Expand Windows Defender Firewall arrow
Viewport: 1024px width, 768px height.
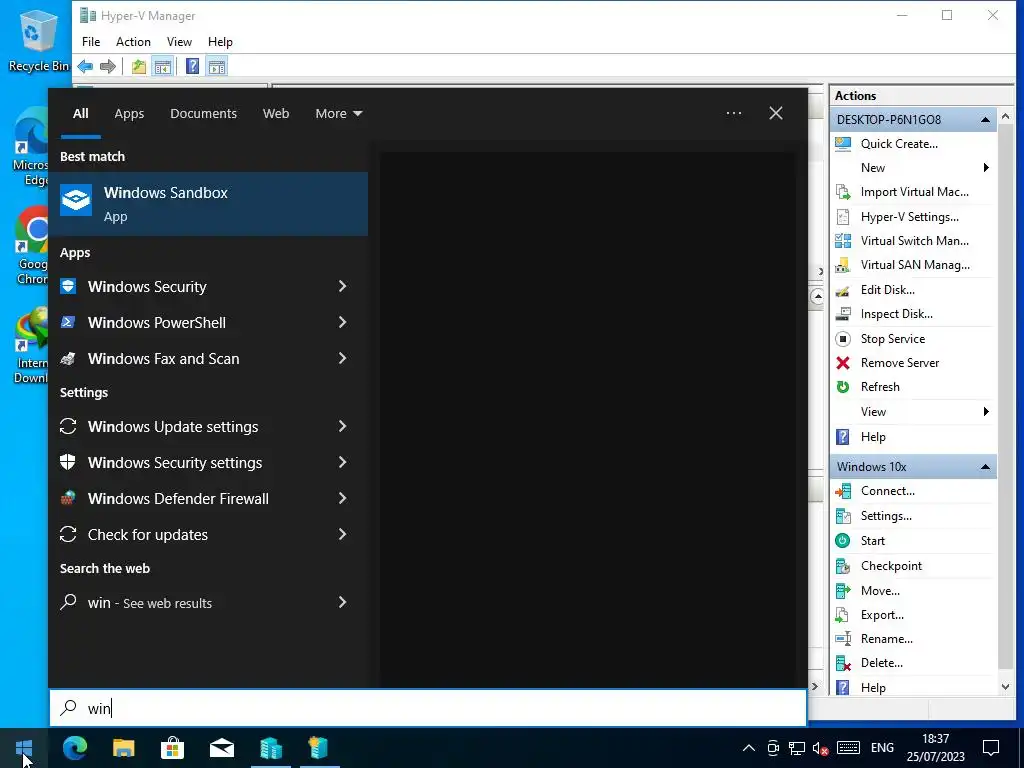pos(342,498)
